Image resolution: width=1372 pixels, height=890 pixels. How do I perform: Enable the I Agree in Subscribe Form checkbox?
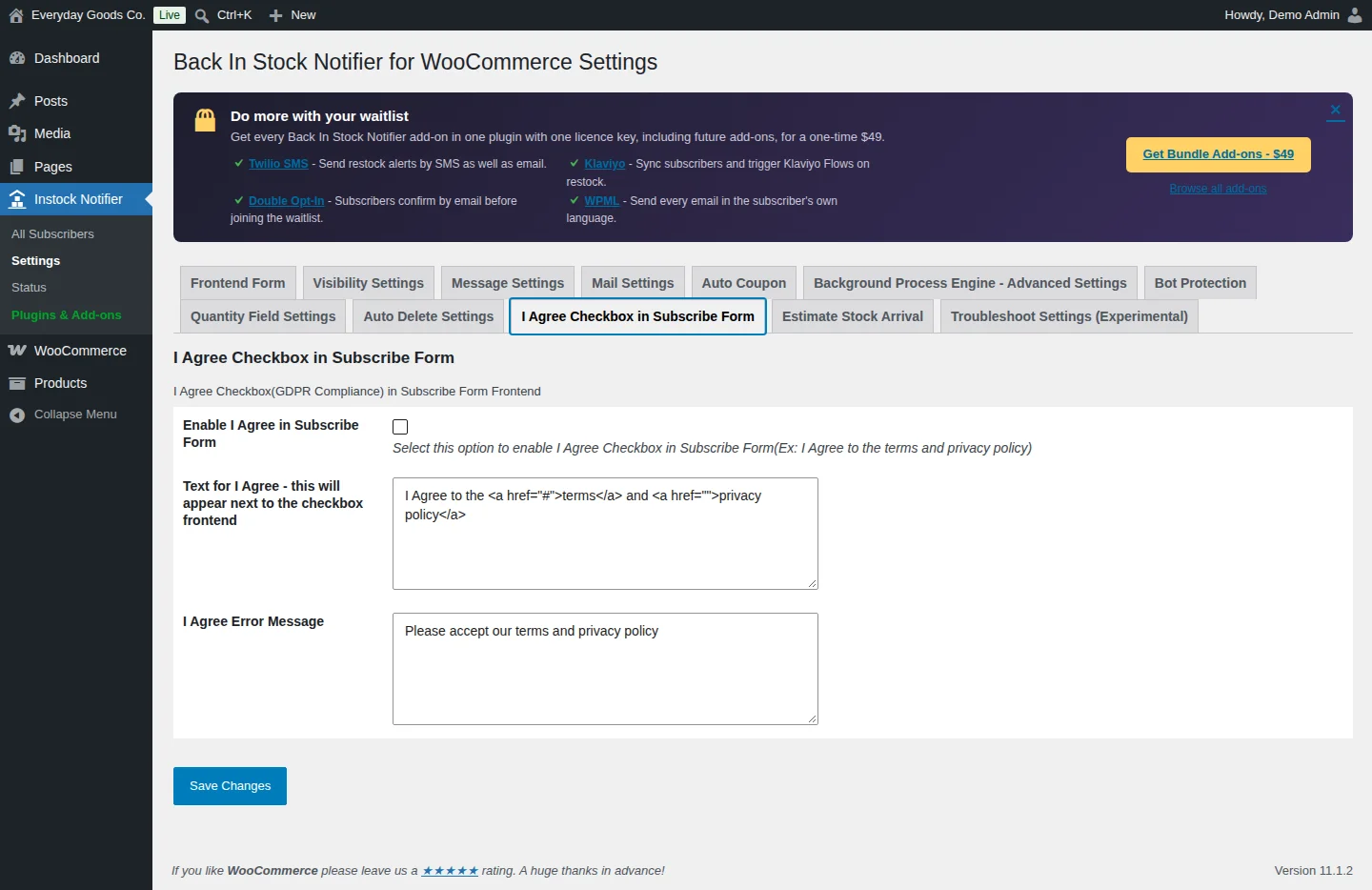click(x=400, y=427)
